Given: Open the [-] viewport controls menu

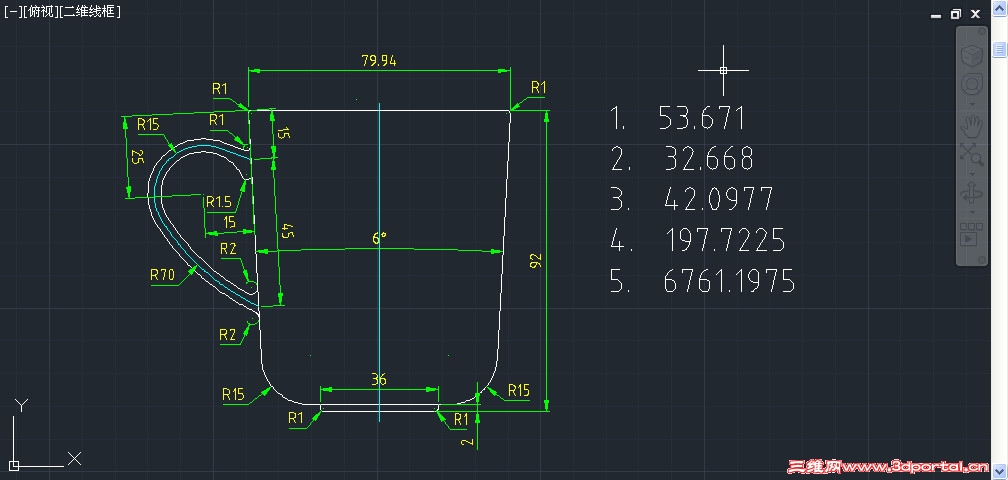Looking at the screenshot, I should point(12,11).
